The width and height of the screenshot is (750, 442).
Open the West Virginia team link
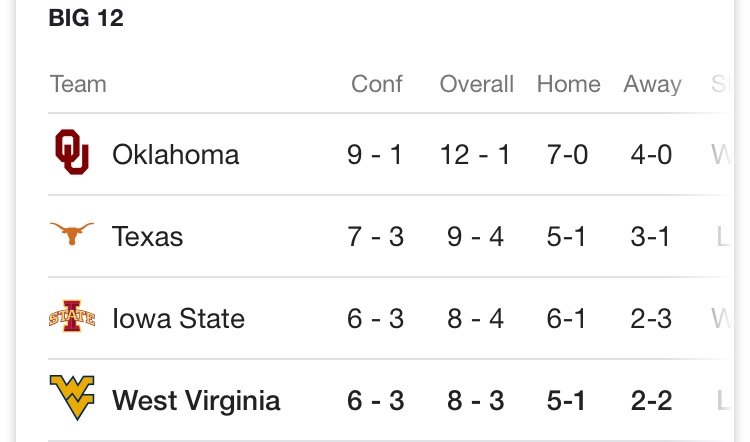coord(196,400)
